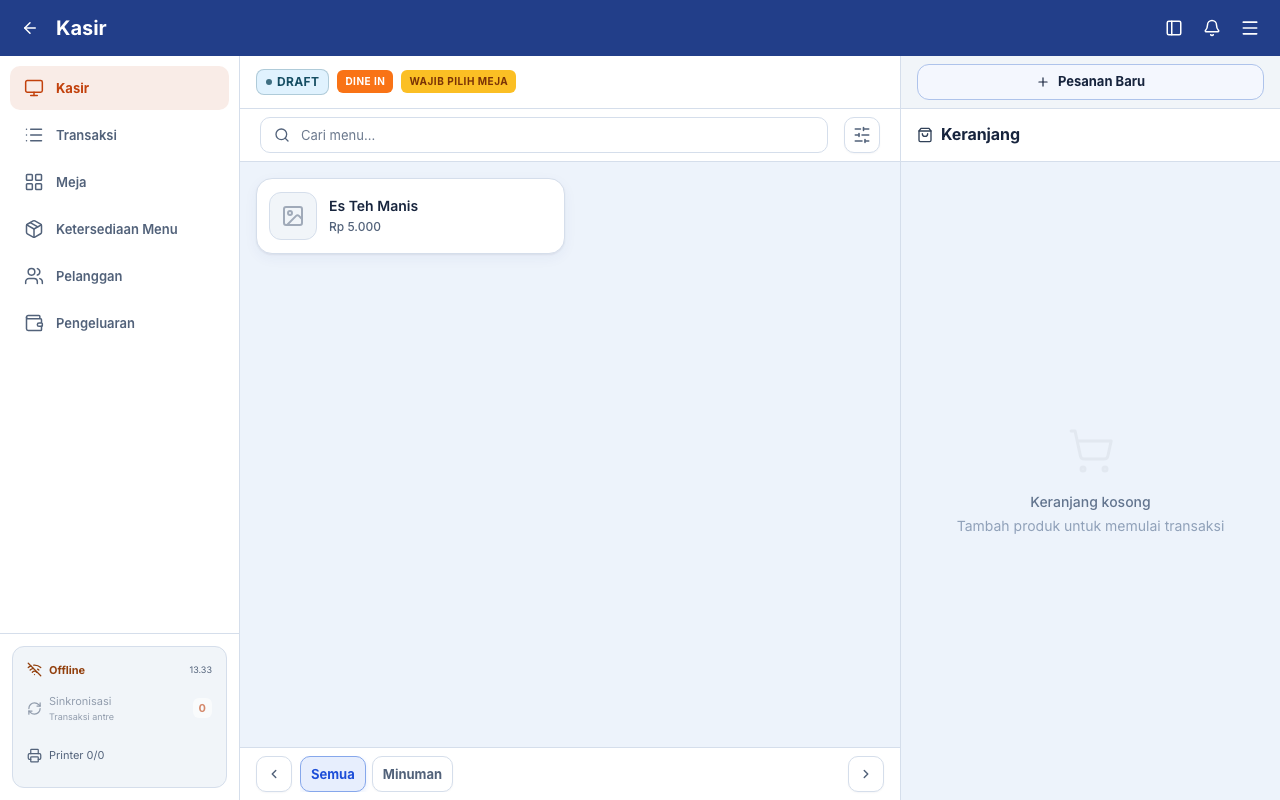Create a new order with Pesanan Baru
1280x800 pixels.
point(1090,82)
